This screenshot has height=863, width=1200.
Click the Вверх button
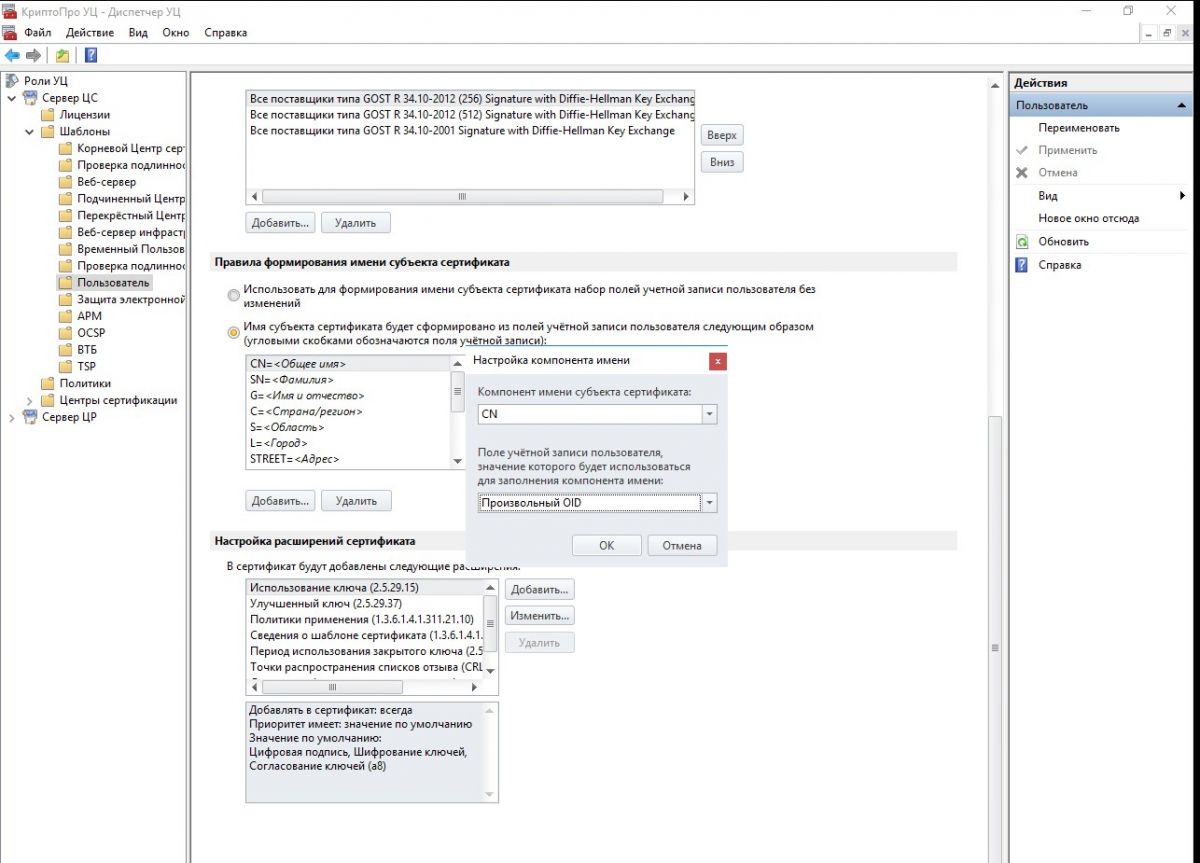[x=722, y=135]
